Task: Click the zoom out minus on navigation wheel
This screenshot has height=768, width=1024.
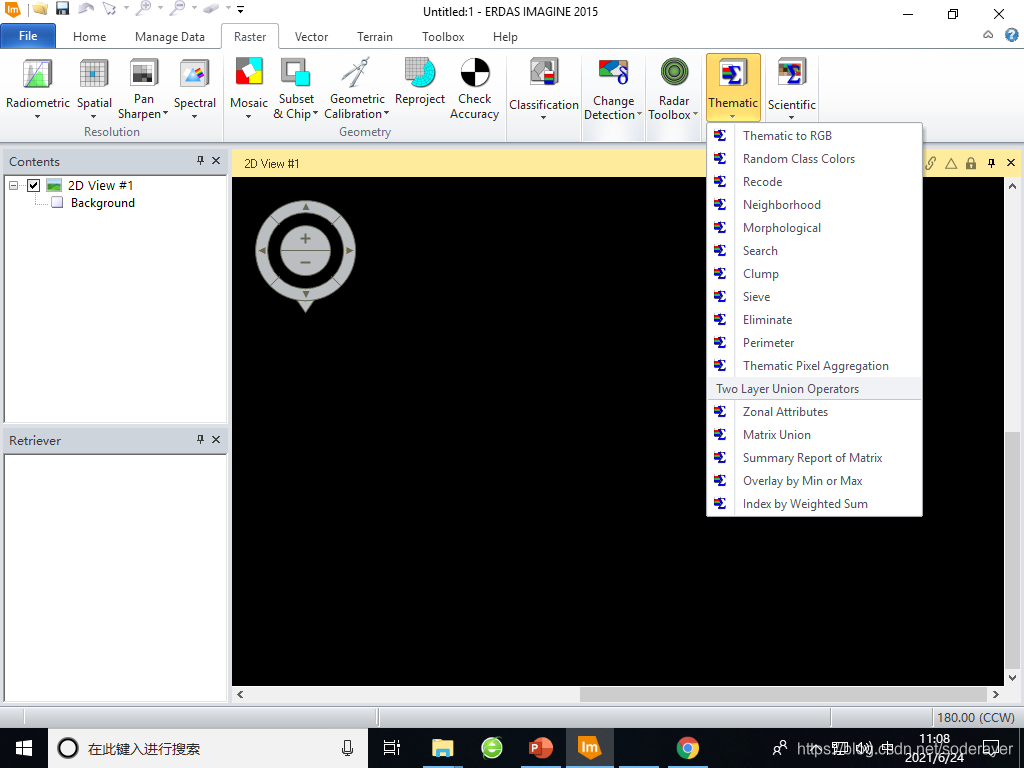Action: pos(305,262)
